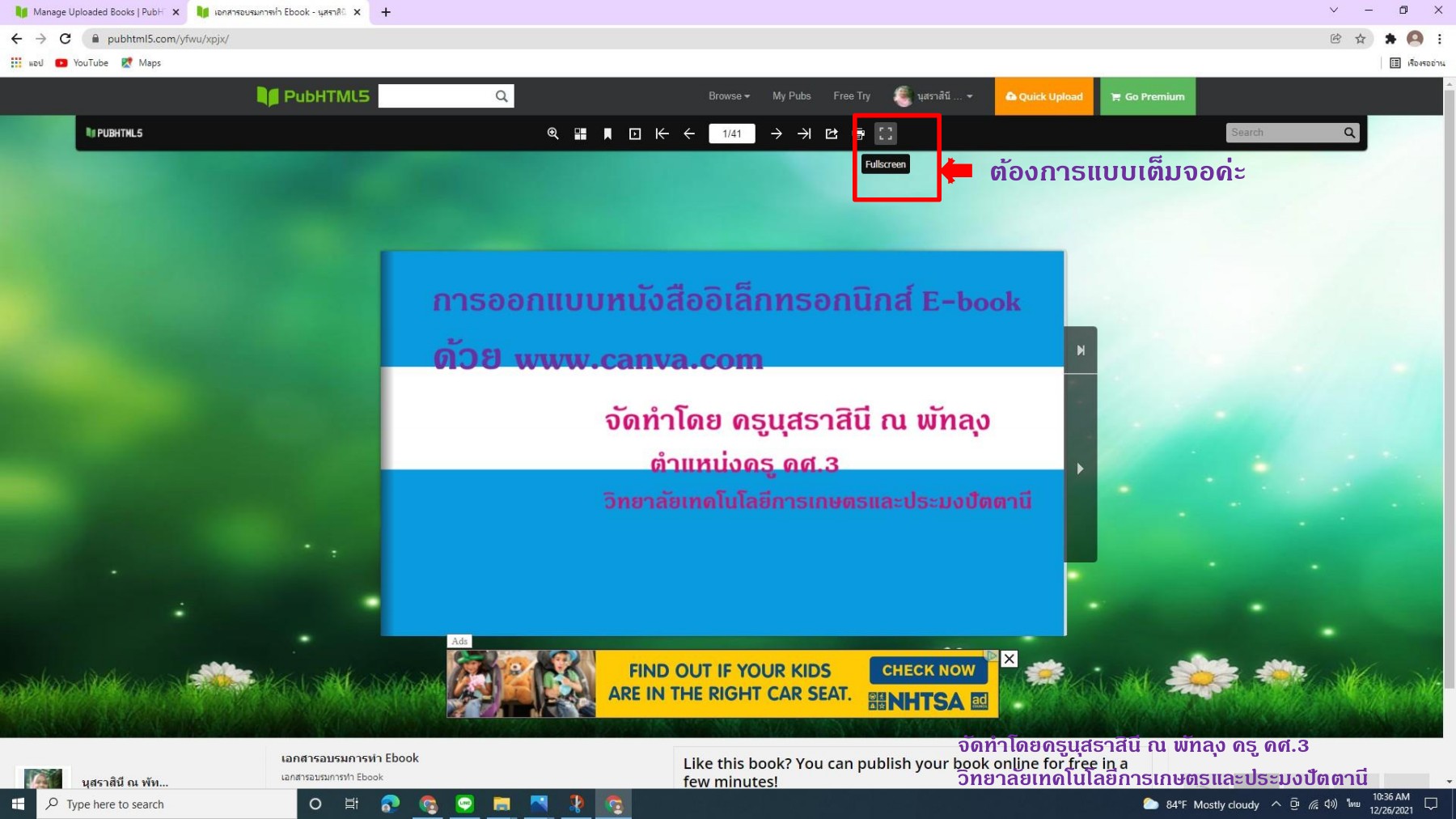The image size is (1456, 819).
Task: Select the My Pubs menu item
Action: [x=790, y=95]
